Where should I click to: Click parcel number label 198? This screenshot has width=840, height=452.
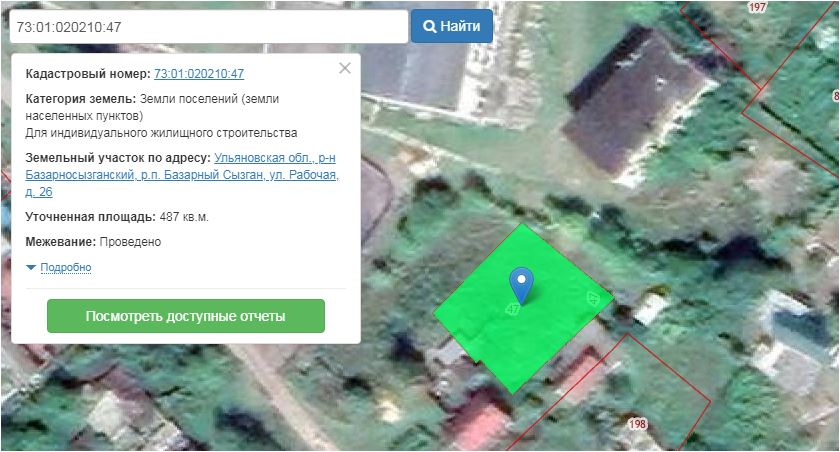pos(638,424)
